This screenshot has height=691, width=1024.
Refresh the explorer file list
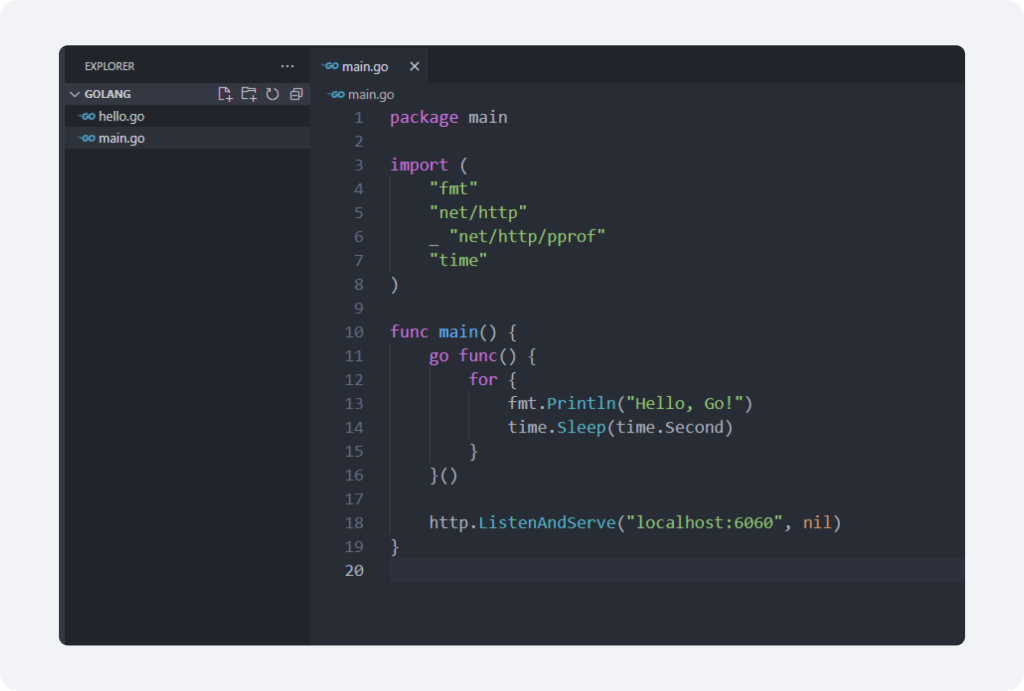pos(272,94)
